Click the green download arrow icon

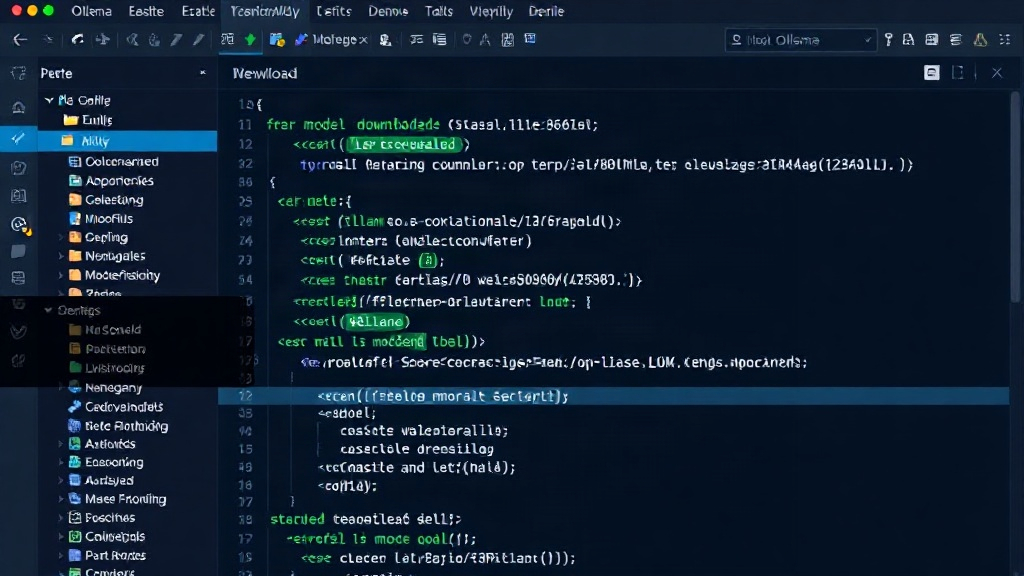click(250, 40)
